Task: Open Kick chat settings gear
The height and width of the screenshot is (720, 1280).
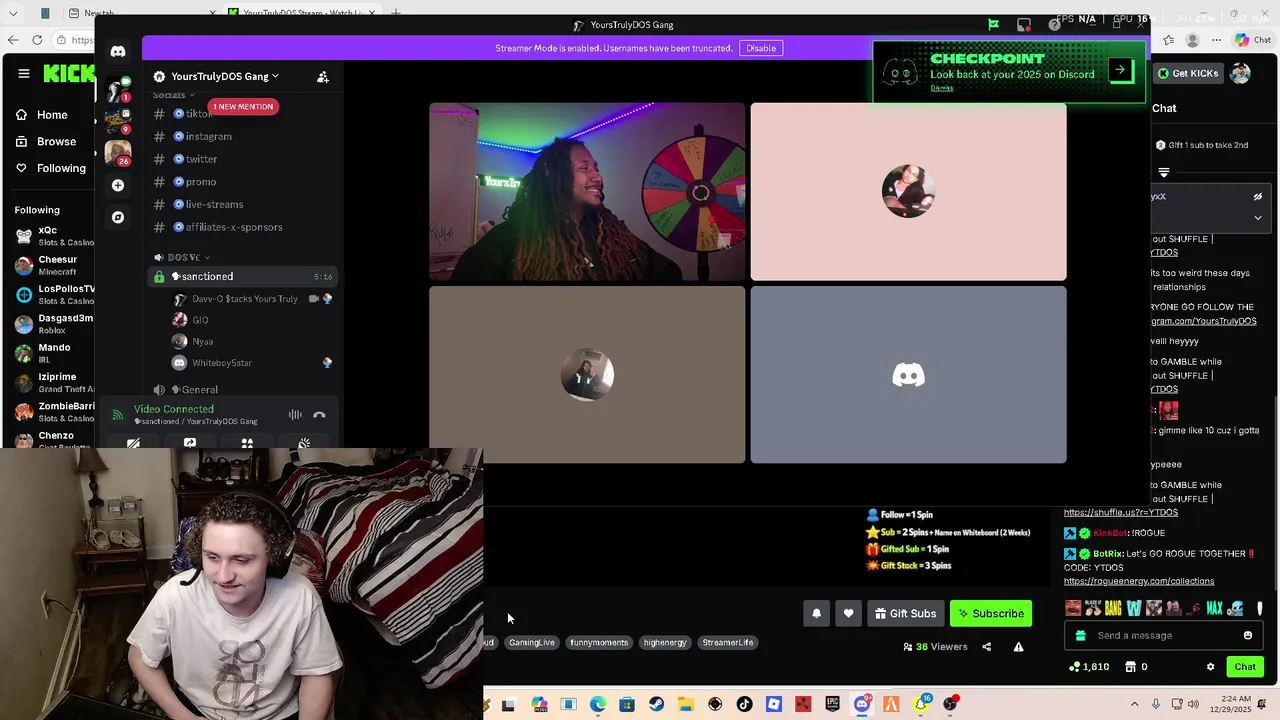Action: [x=1210, y=667]
